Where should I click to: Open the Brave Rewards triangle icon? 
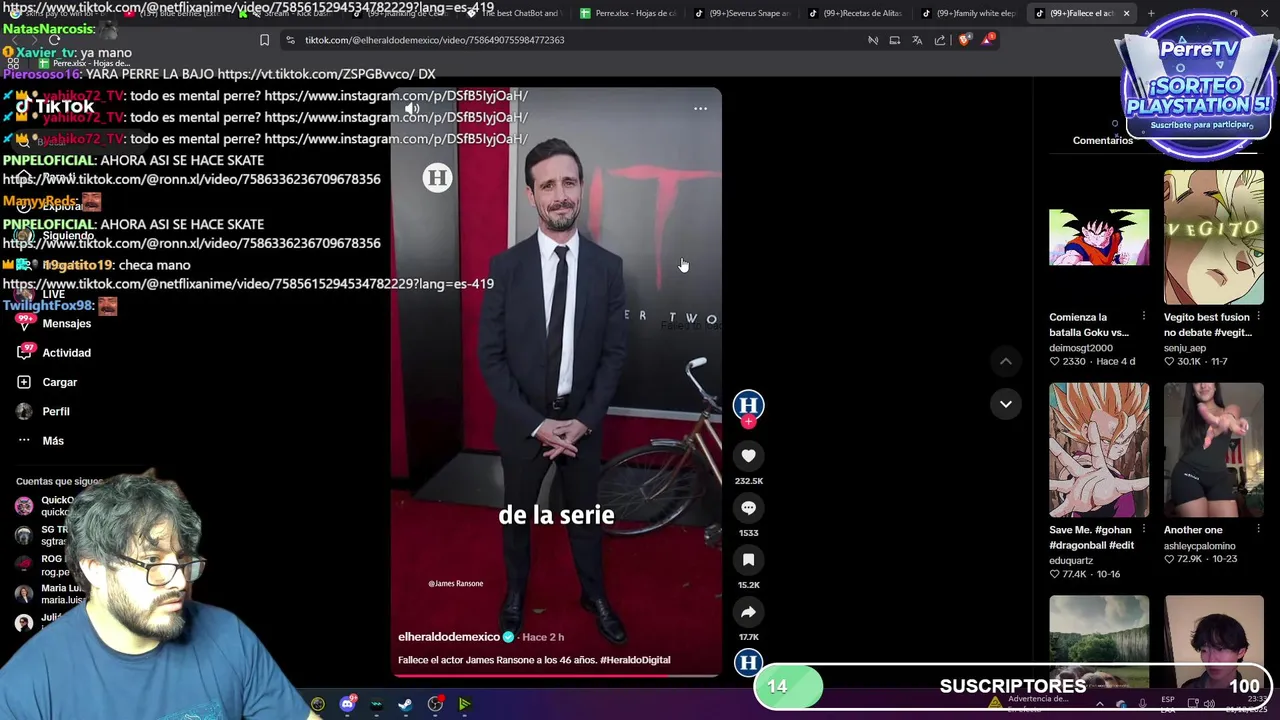point(988,40)
